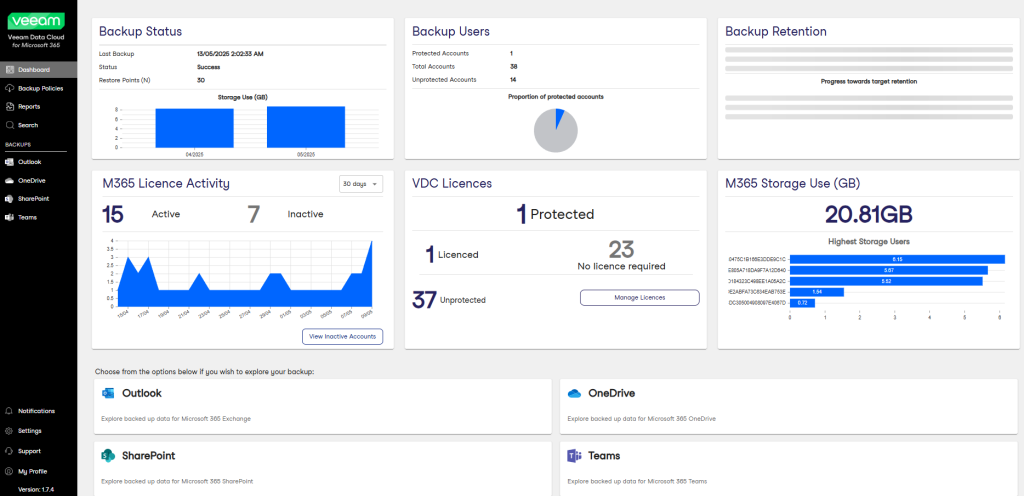
Task: Open Support from sidebar label
Action: pyautogui.click(x=29, y=451)
